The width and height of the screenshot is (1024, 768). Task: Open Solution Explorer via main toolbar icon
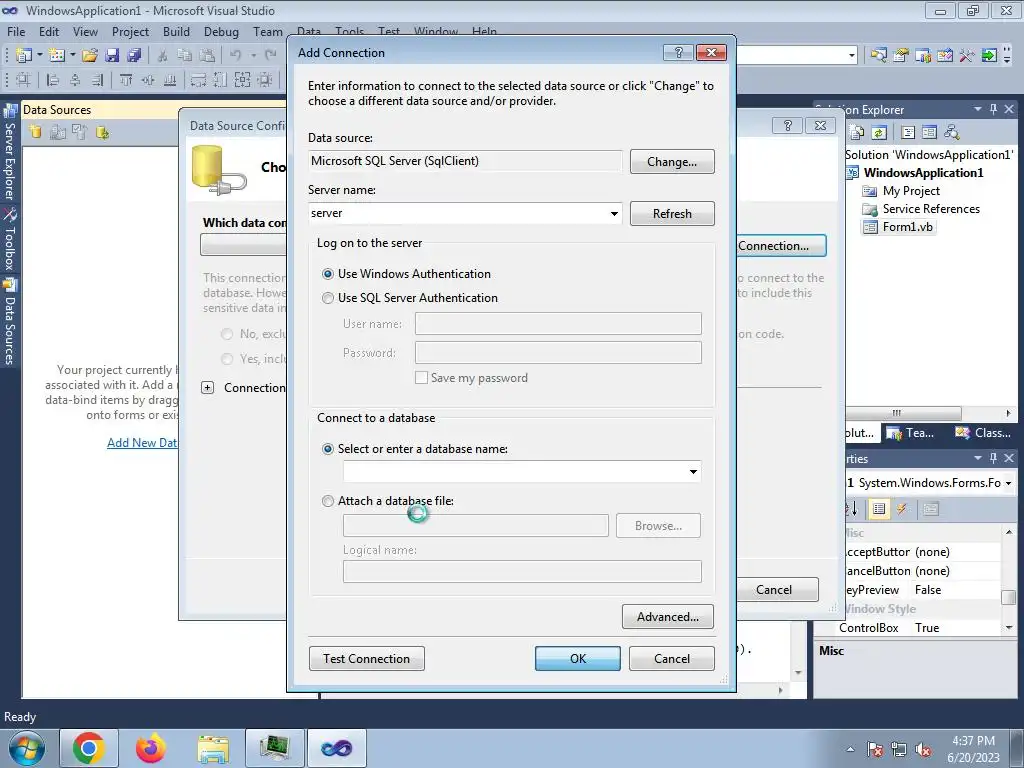pos(879,56)
